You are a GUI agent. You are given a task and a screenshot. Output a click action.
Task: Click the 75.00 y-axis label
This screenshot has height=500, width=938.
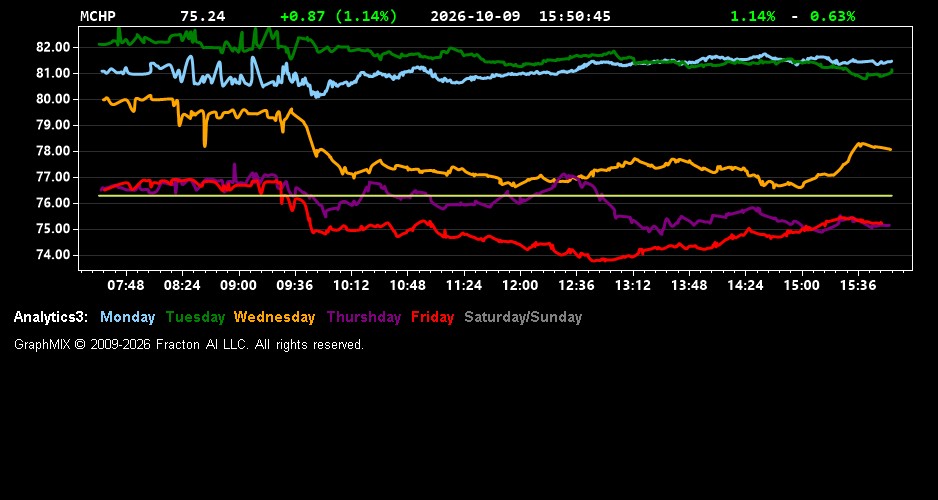(54, 229)
